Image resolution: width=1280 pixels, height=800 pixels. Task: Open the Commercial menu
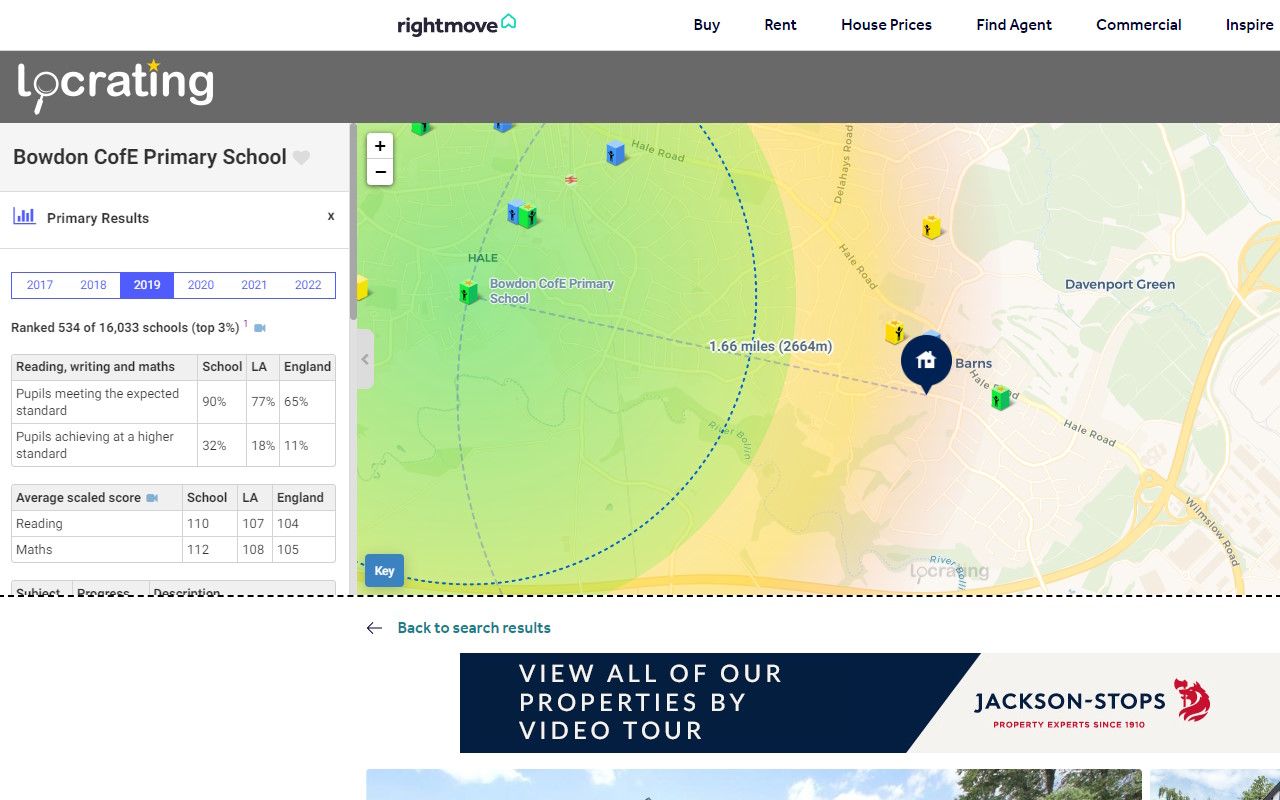click(1139, 25)
